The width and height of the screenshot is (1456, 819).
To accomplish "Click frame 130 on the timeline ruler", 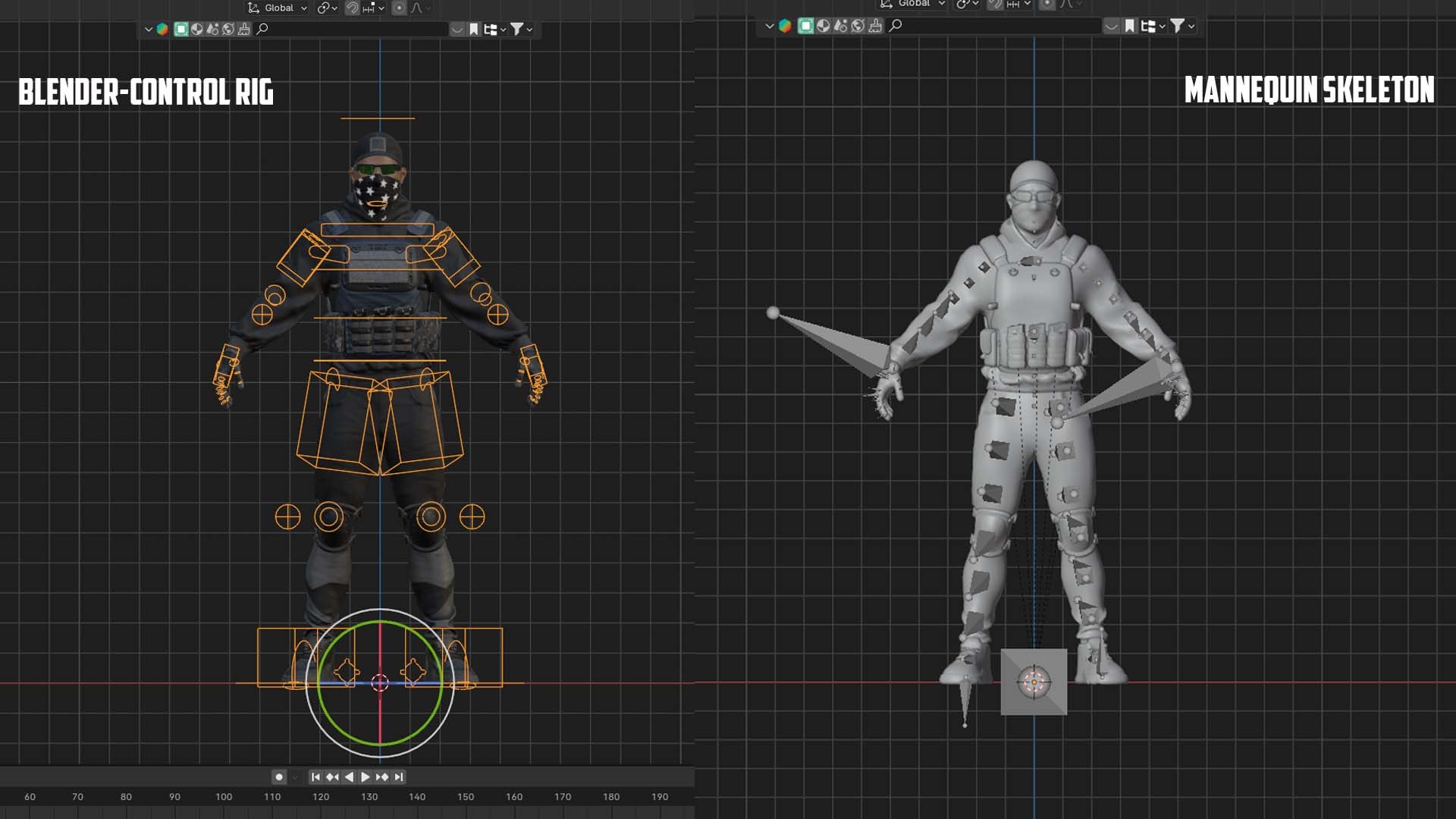I will tap(369, 797).
